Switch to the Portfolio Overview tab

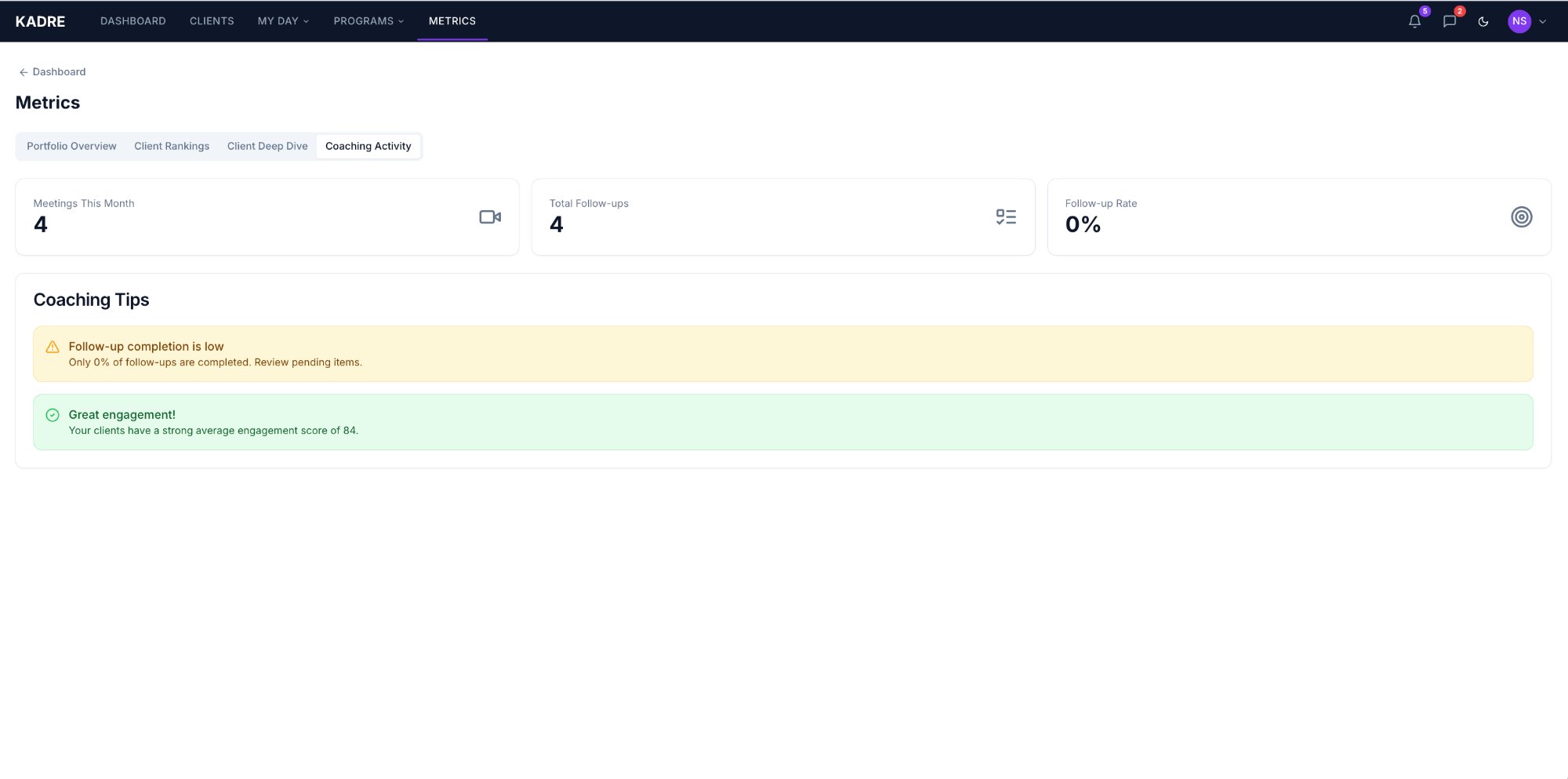(71, 146)
